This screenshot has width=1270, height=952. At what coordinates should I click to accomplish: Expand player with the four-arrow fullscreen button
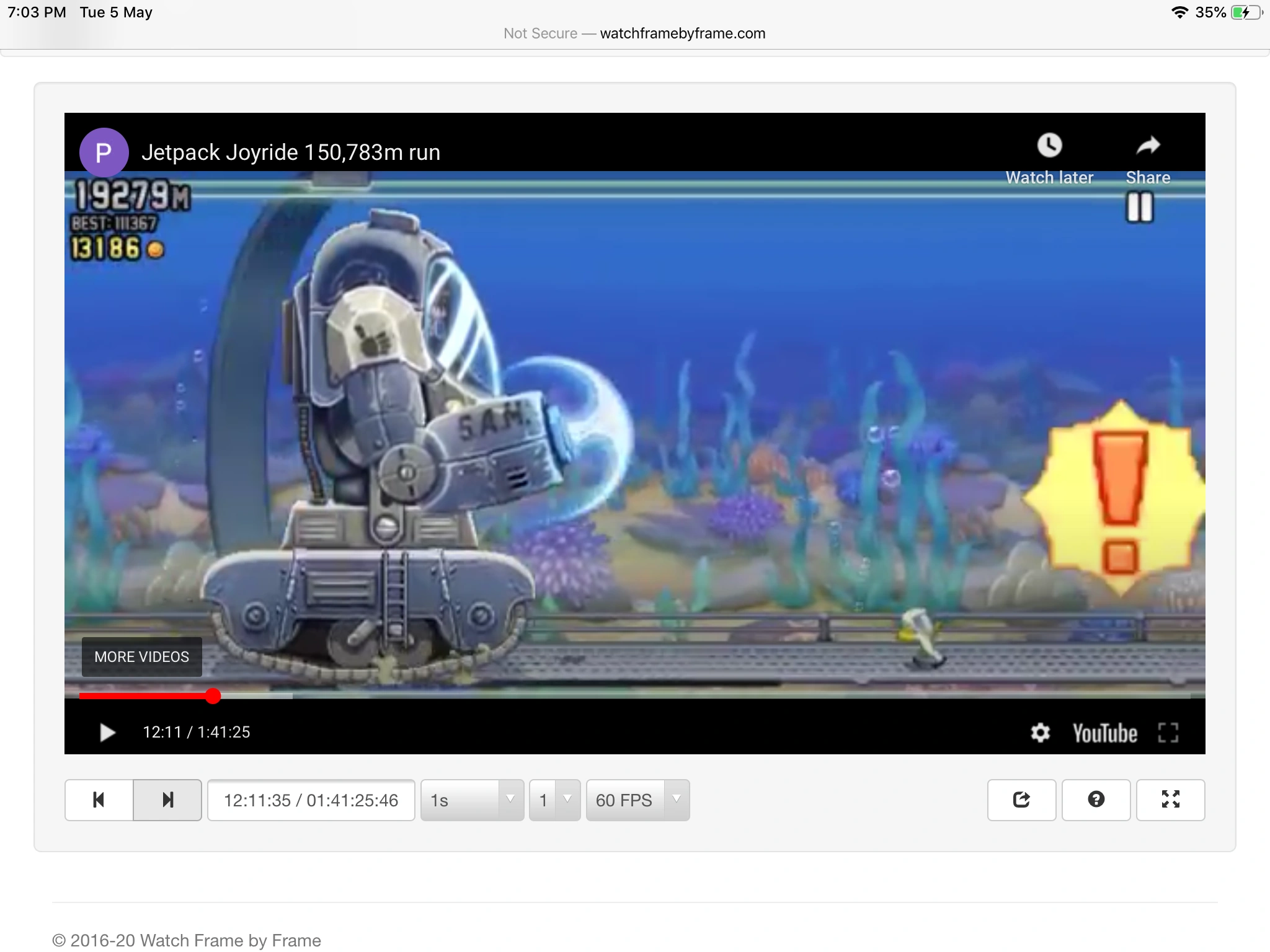(x=1170, y=800)
